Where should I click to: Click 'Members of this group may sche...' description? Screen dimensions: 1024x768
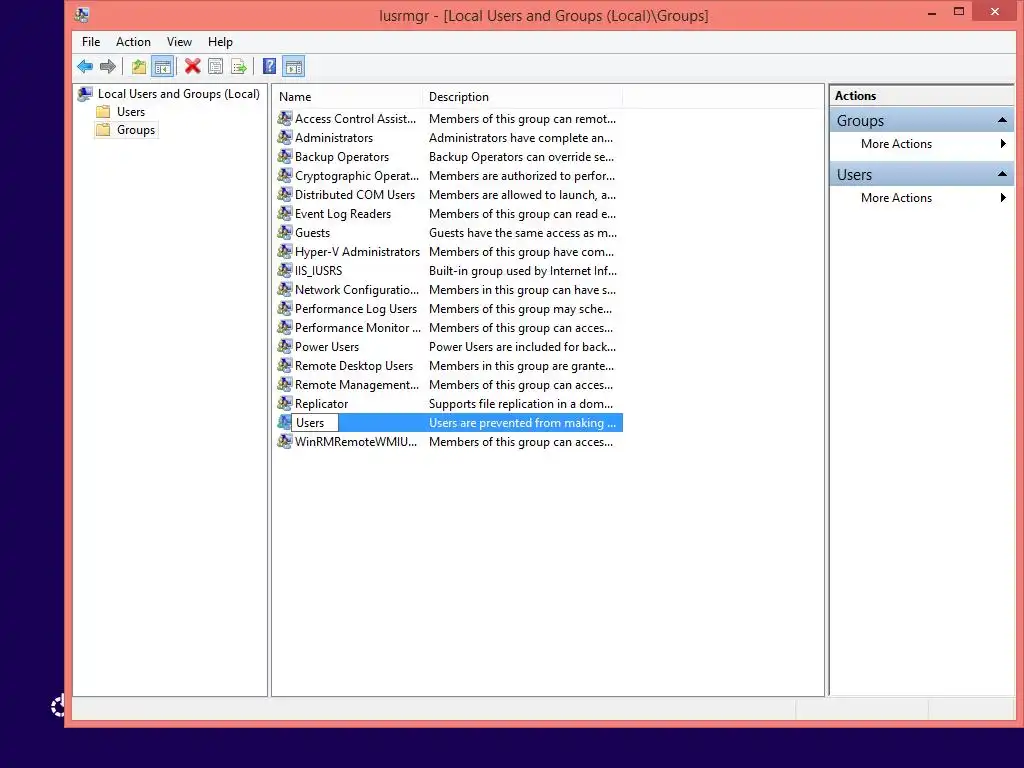pos(520,309)
